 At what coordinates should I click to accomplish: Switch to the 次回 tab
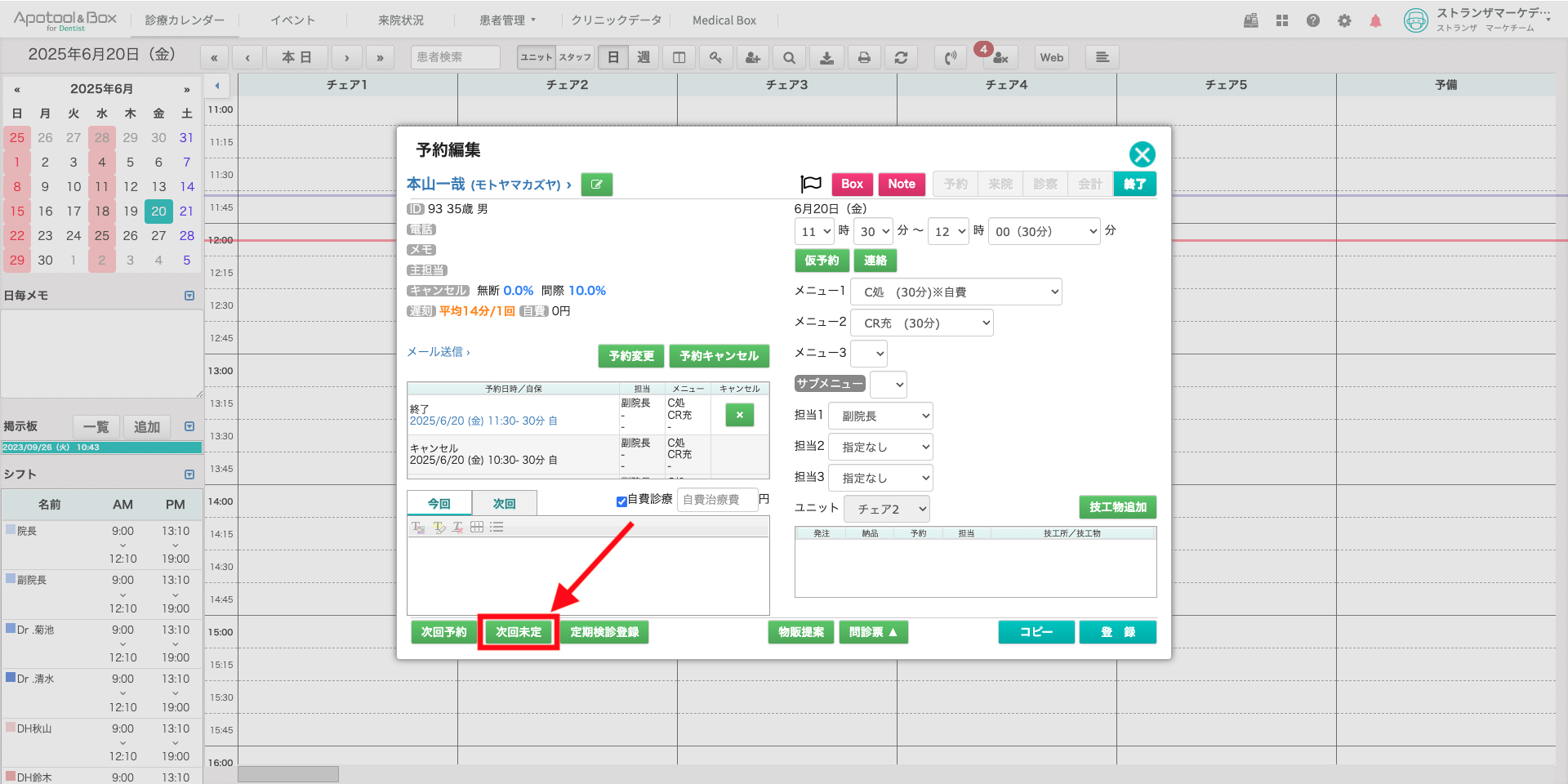[x=505, y=504]
